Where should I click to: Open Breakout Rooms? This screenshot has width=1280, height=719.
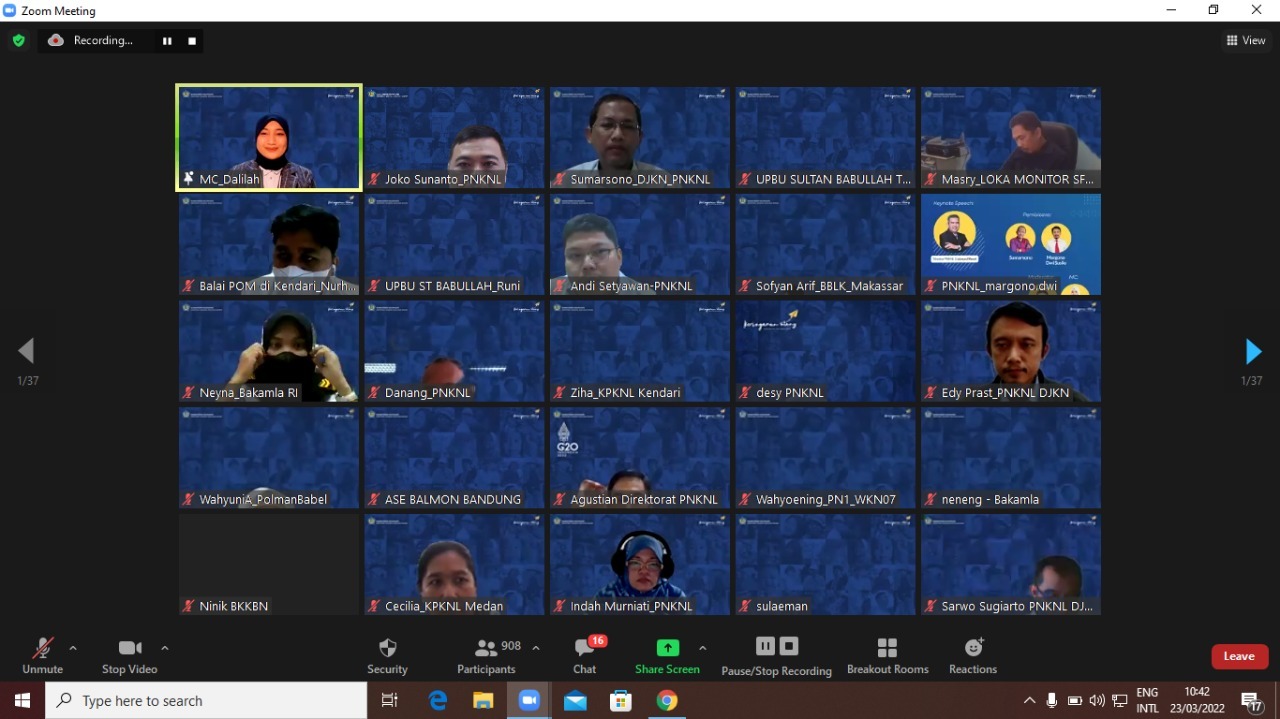887,656
